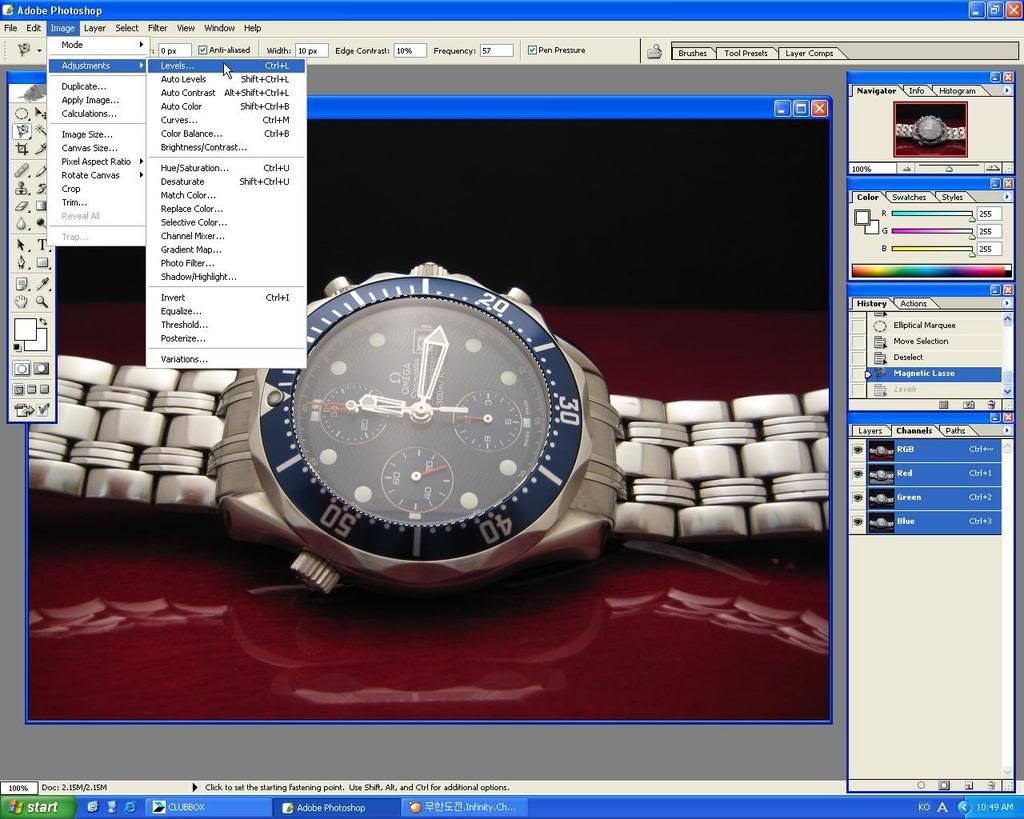This screenshot has width=1024, height=819.
Task: Select the Zoom magnifier tool
Action: tap(42, 302)
